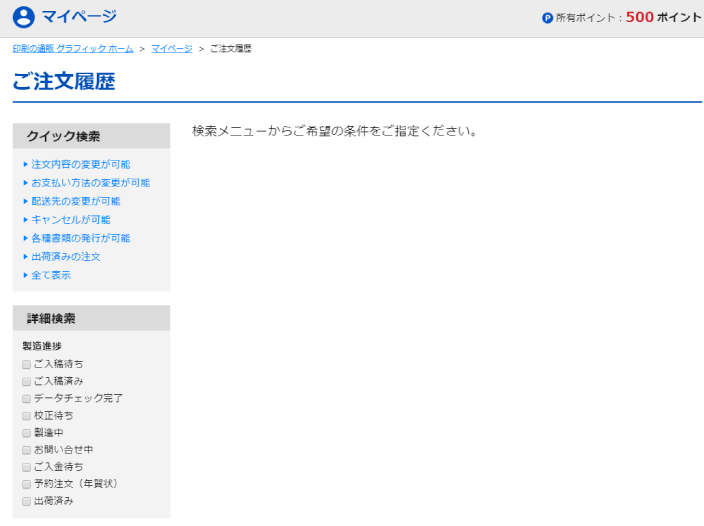Check the お問い合せ中 checkbox
The width and height of the screenshot is (704, 526).
point(27,450)
